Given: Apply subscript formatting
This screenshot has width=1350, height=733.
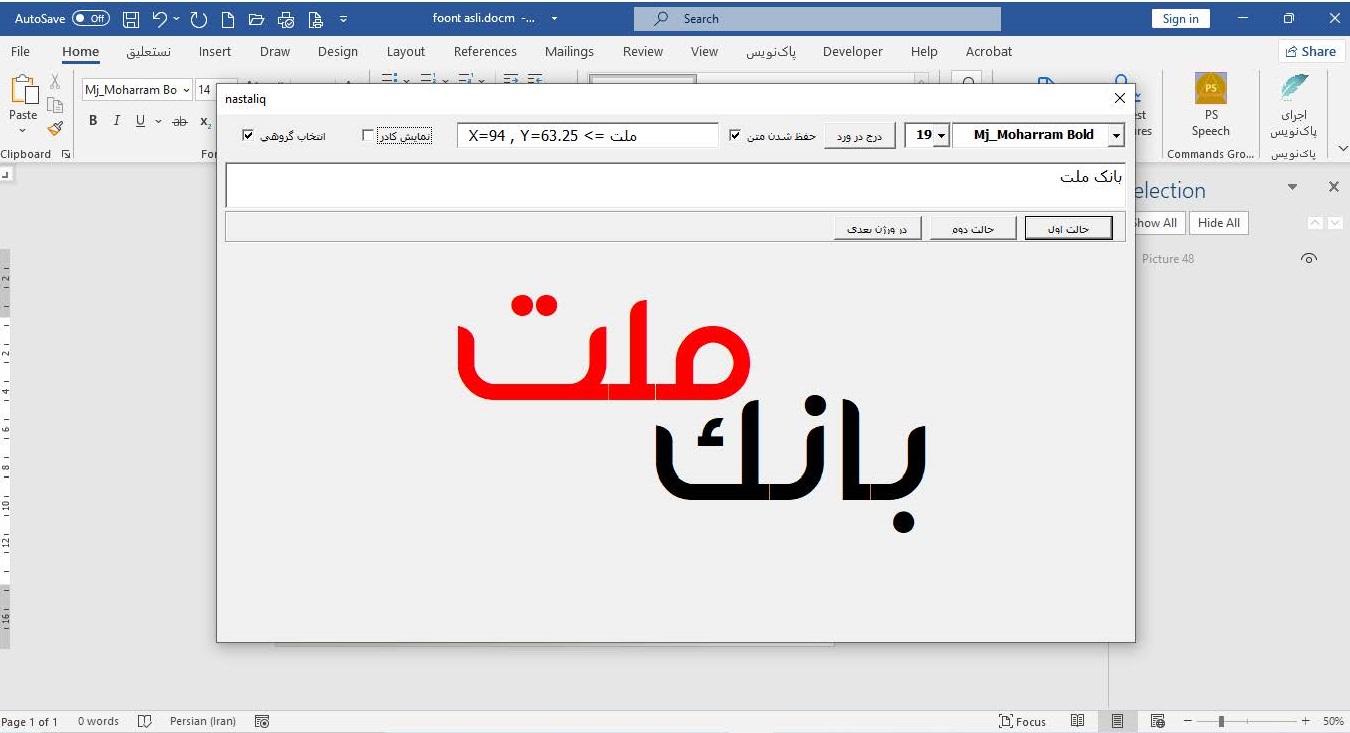Looking at the screenshot, I should pyautogui.click(x=205, y=120).
